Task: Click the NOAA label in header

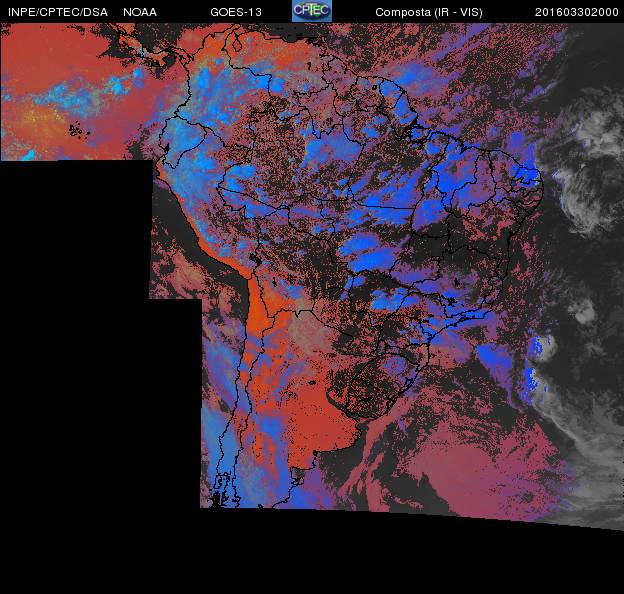Action: click(140, 12)
